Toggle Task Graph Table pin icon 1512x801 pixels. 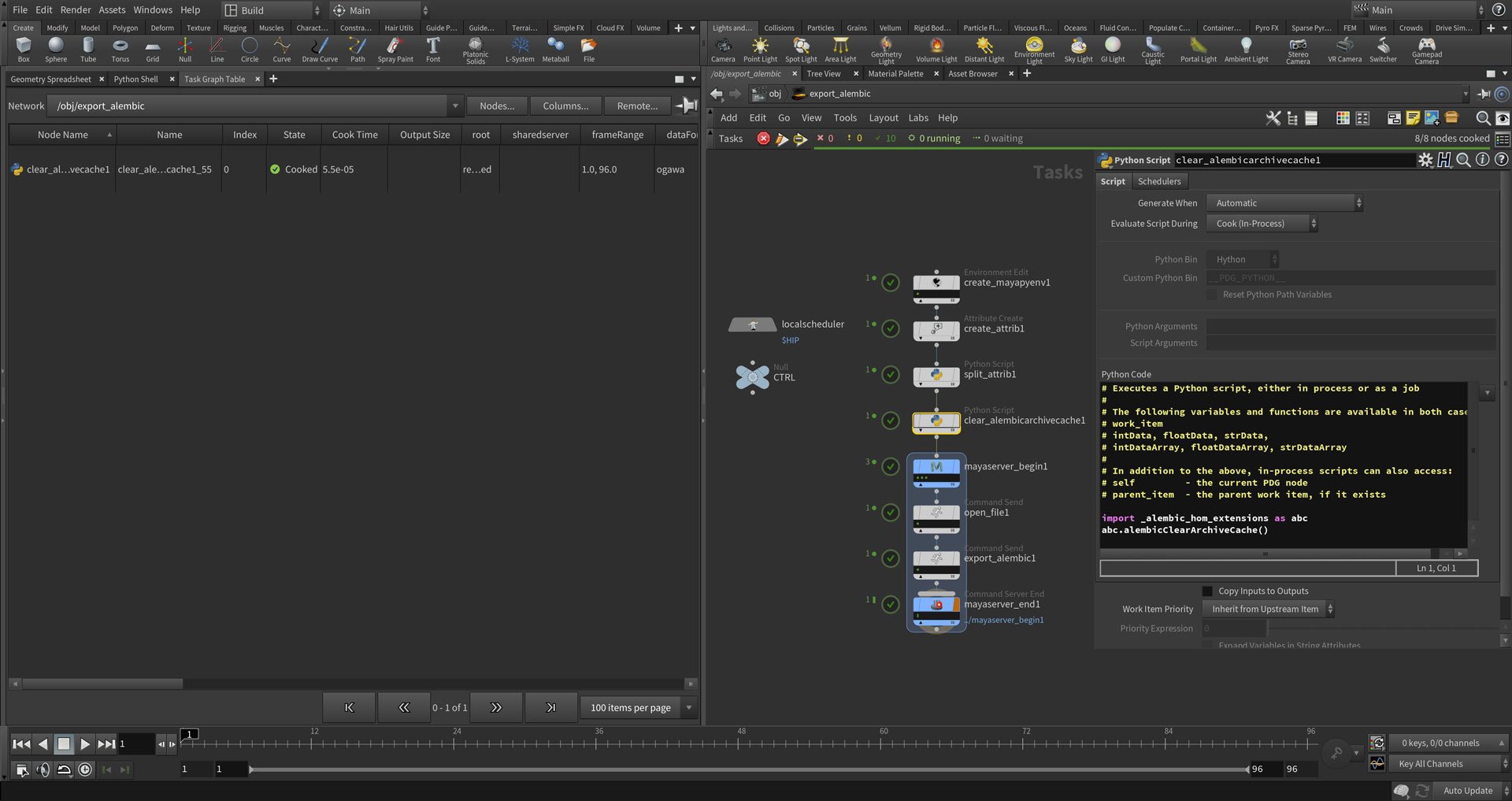686,106
